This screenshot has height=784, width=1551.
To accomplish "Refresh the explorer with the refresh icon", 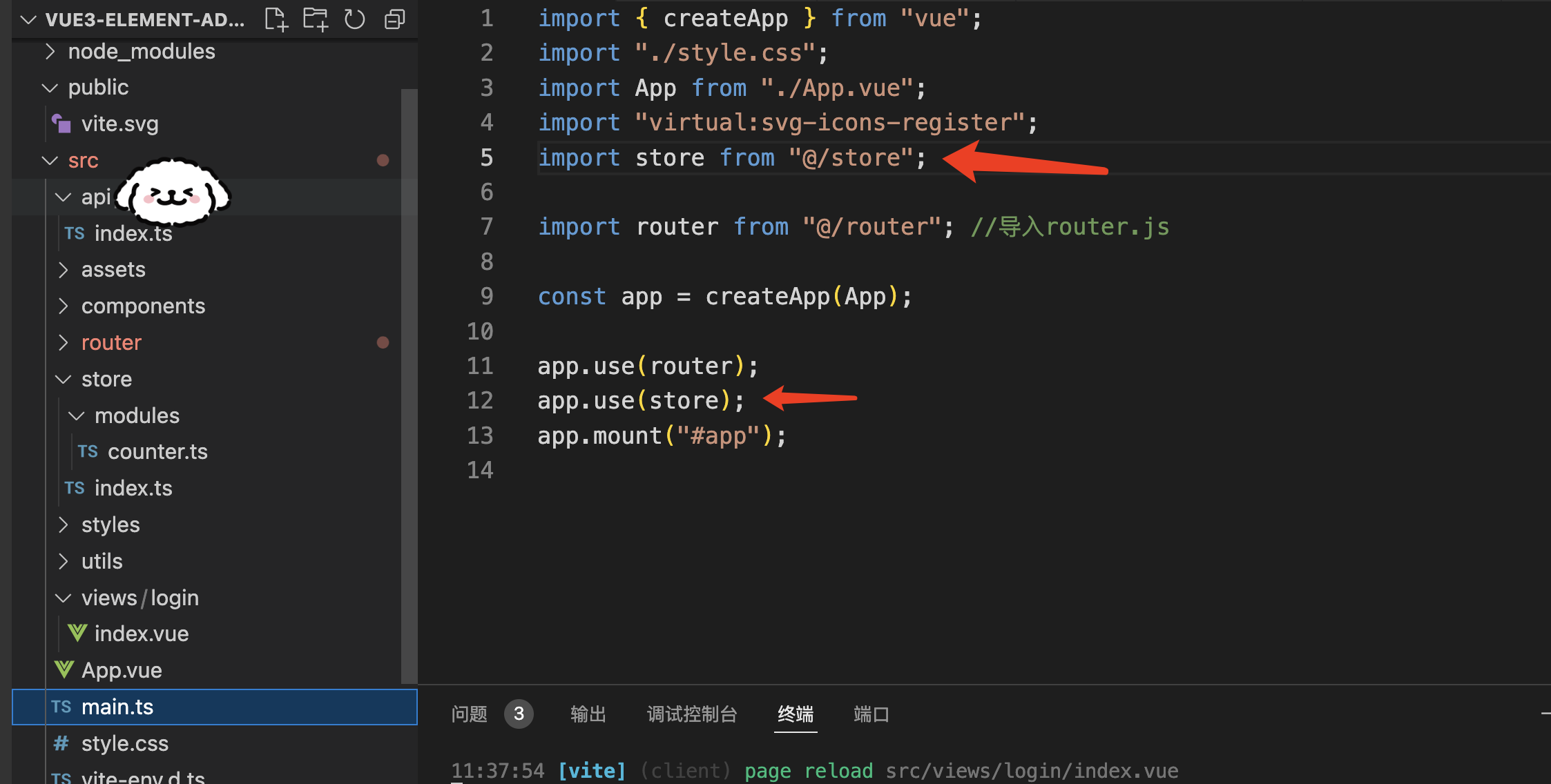I will (x=355, y=19).
